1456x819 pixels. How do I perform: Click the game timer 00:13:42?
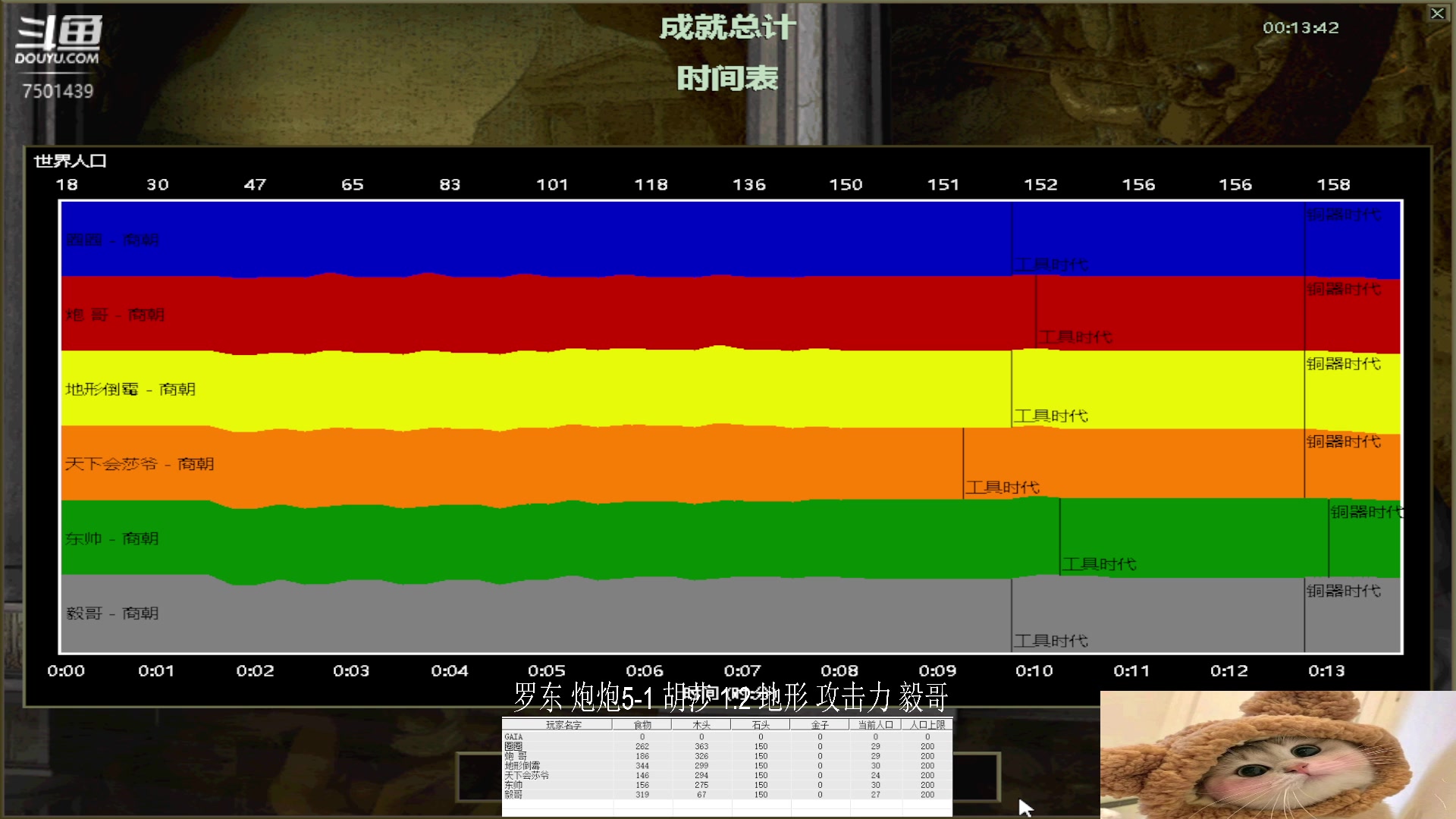(x=1301, y=27)
